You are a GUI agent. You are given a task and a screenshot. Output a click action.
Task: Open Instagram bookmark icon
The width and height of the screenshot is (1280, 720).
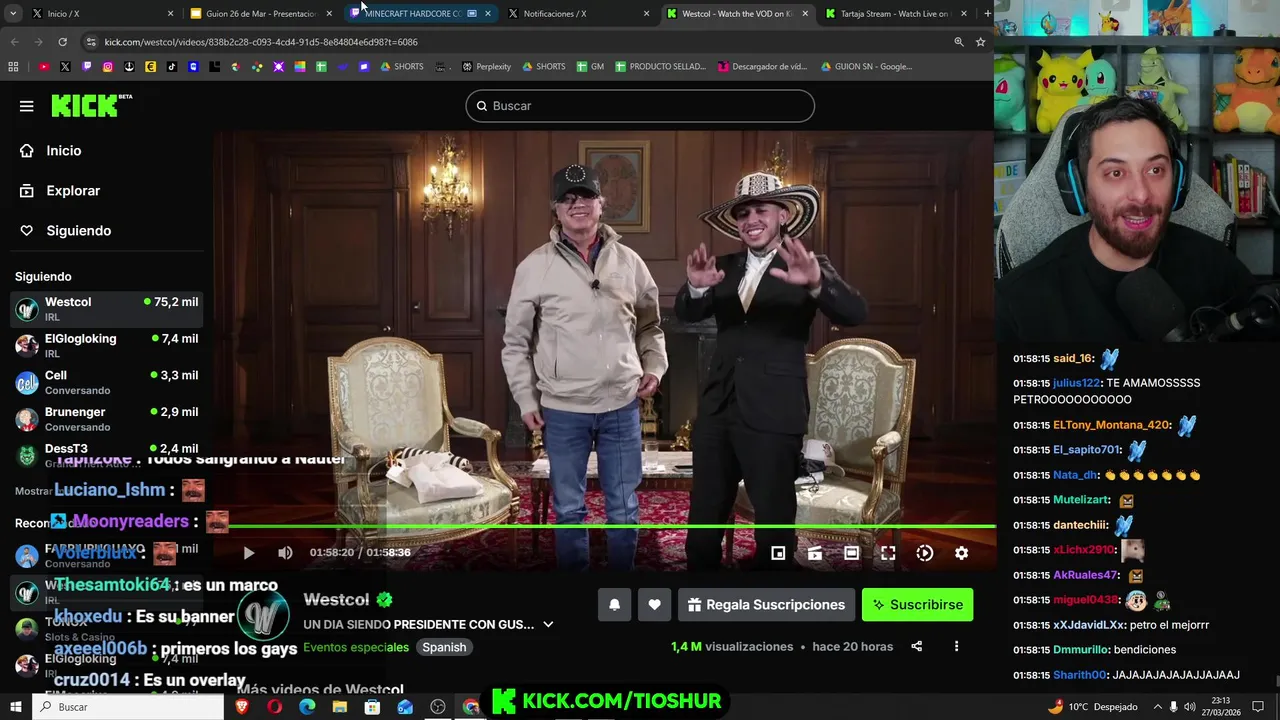click(108, 67)
